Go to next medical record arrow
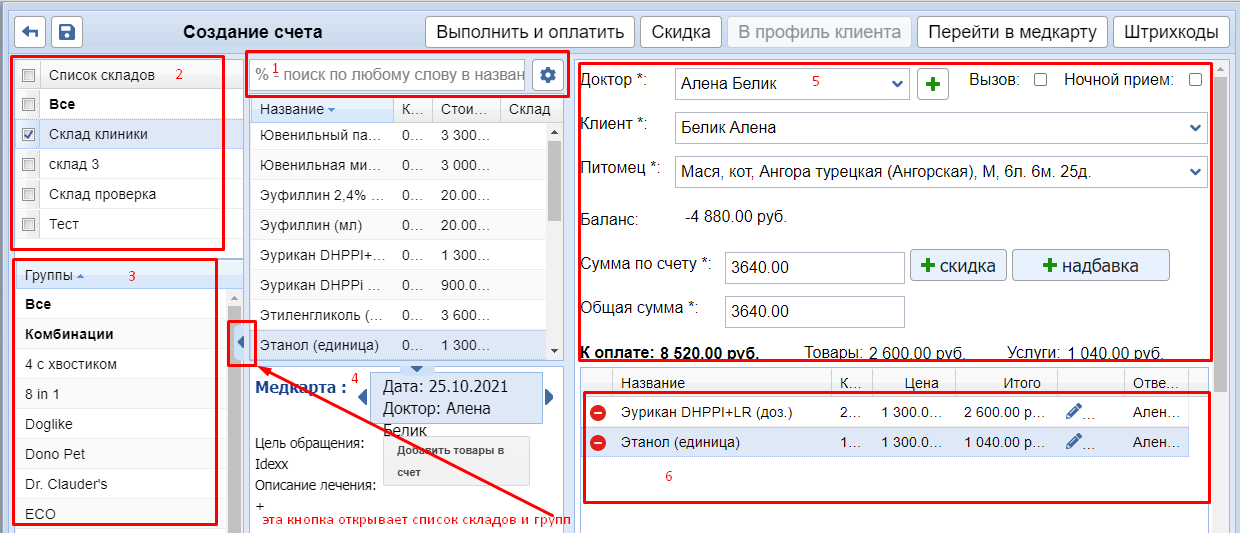 (549, 397)
